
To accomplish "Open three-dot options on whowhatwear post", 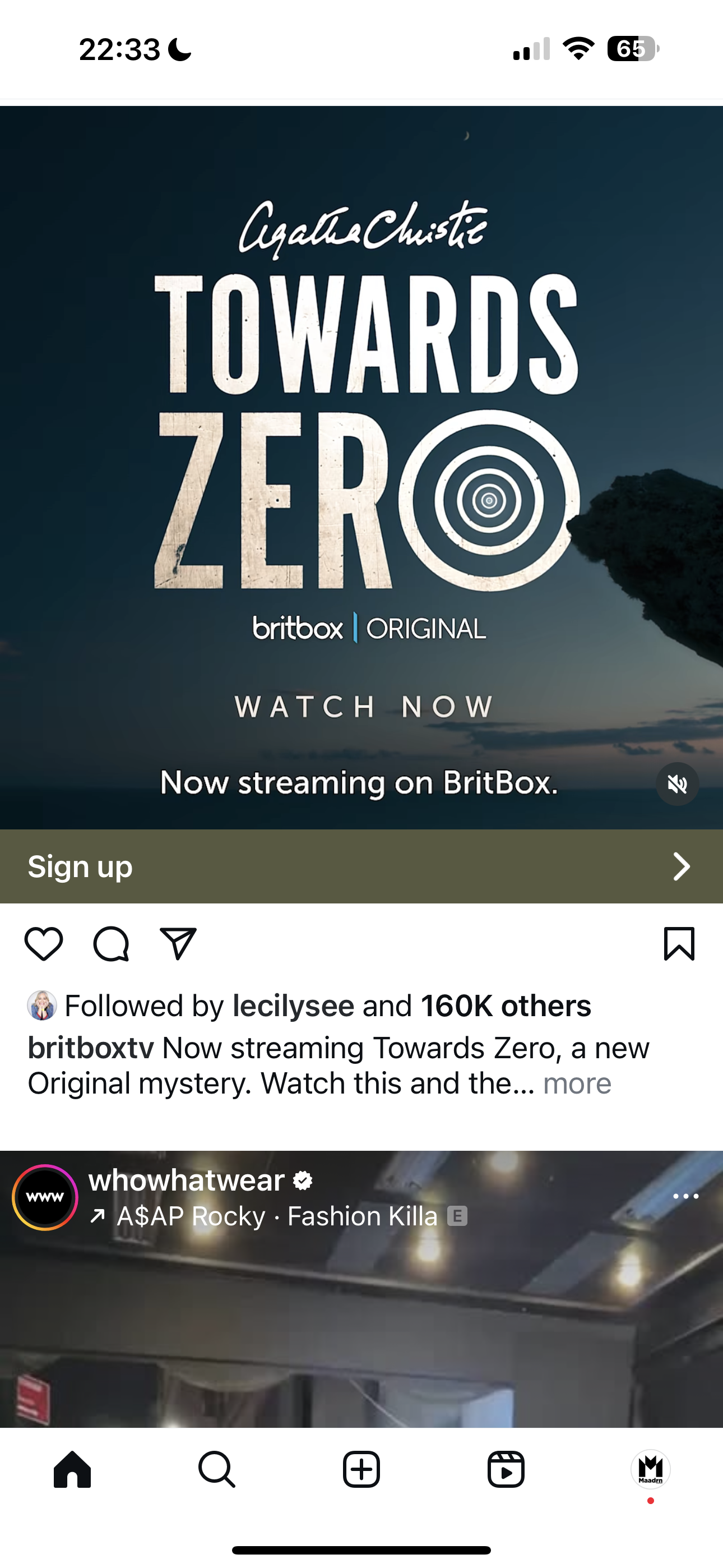I will 686,1197.
